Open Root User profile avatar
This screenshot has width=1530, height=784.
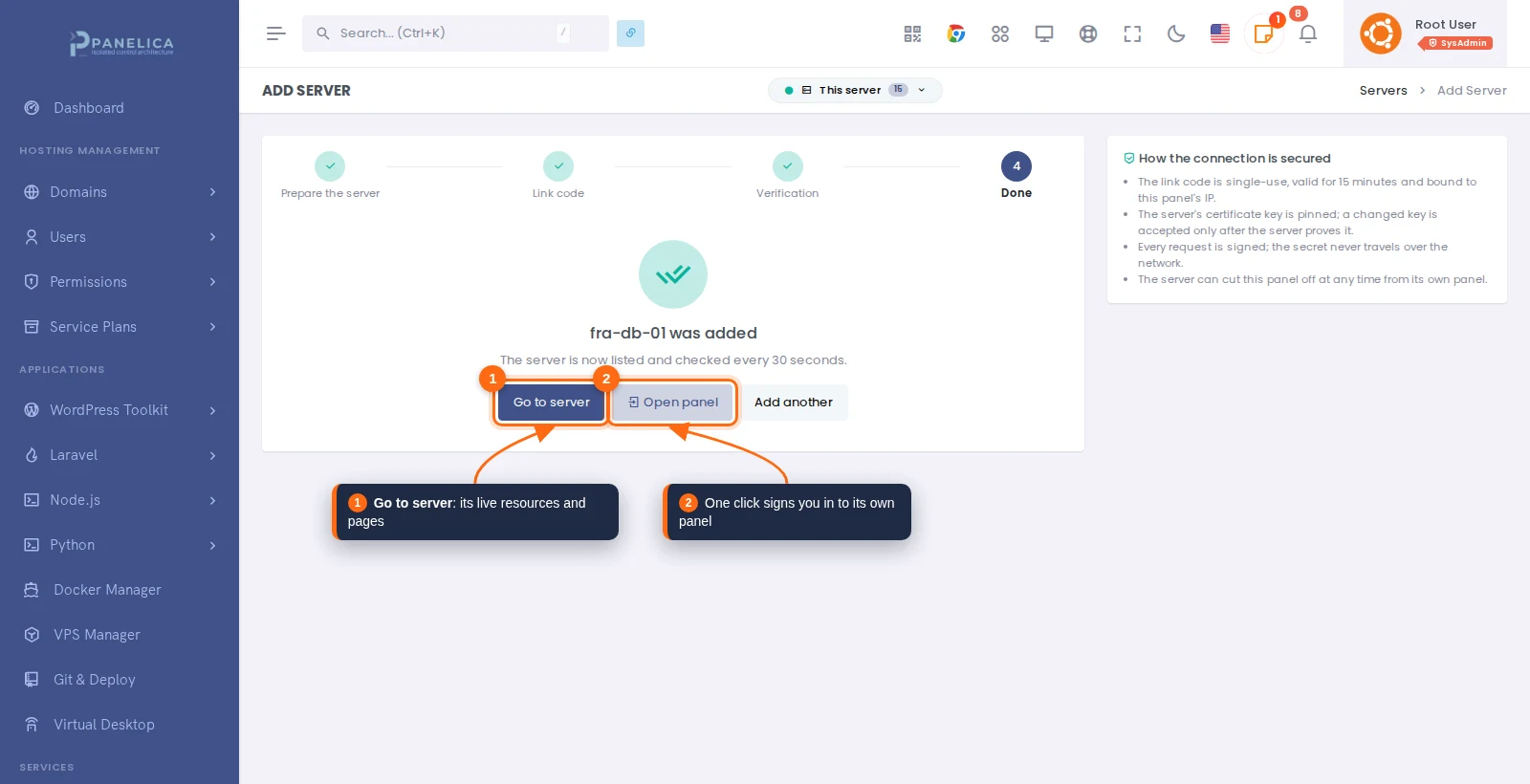click(1381, 33)
